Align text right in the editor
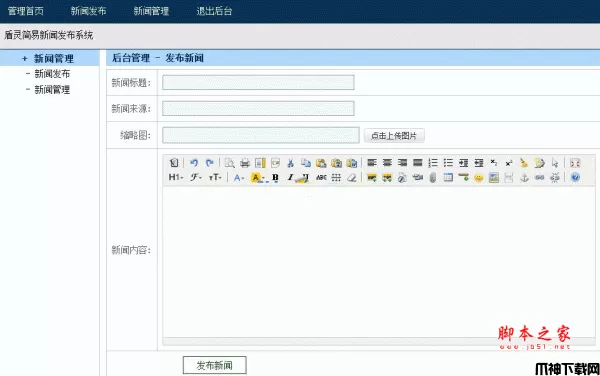The width and height of the screenshot is (600, 376). click(x=402, y=163)
